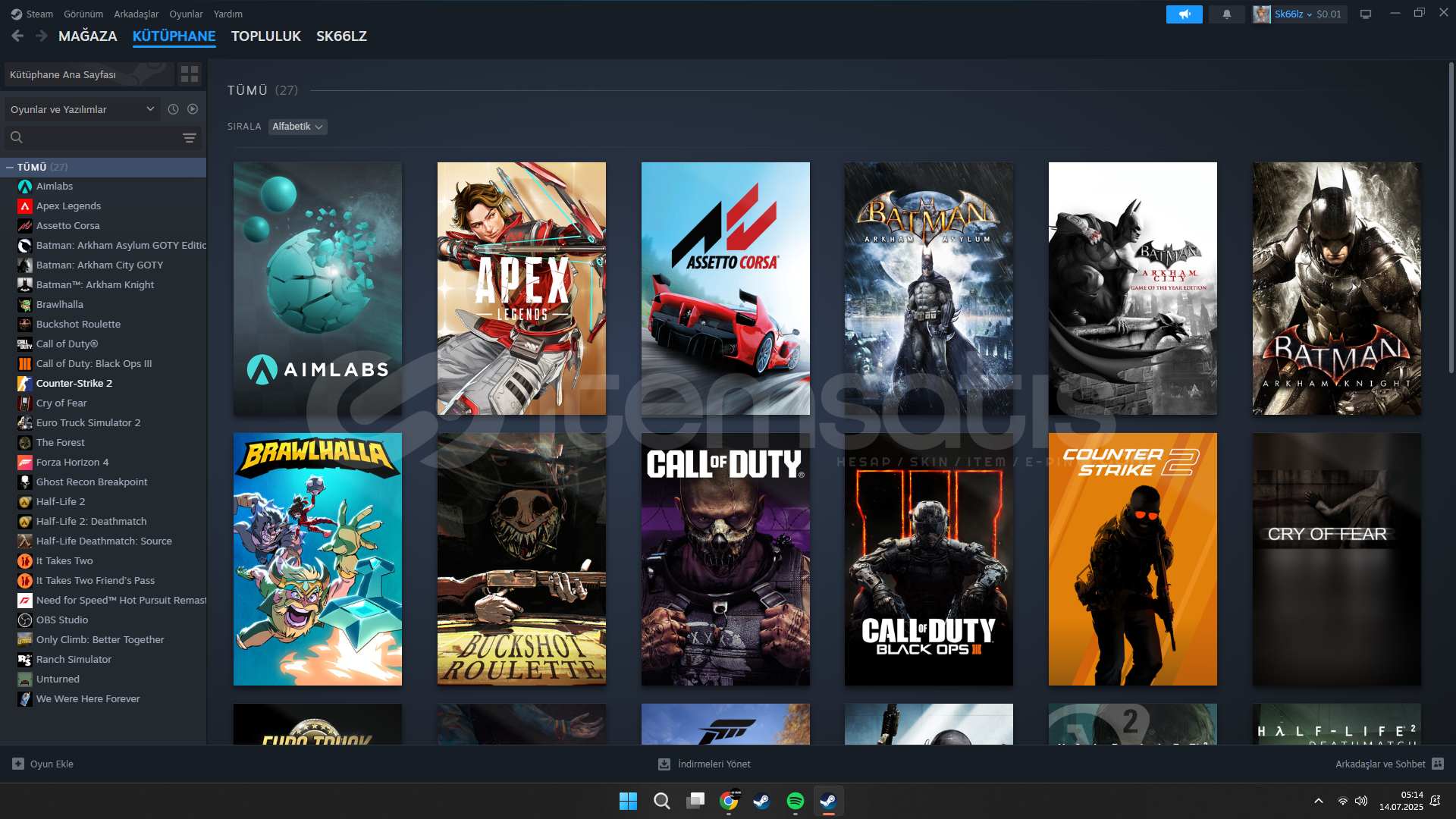This screenshot has height=819, width=1456.
Task: Select Apex Legends icon in sidebar
Action: (25, 206)
